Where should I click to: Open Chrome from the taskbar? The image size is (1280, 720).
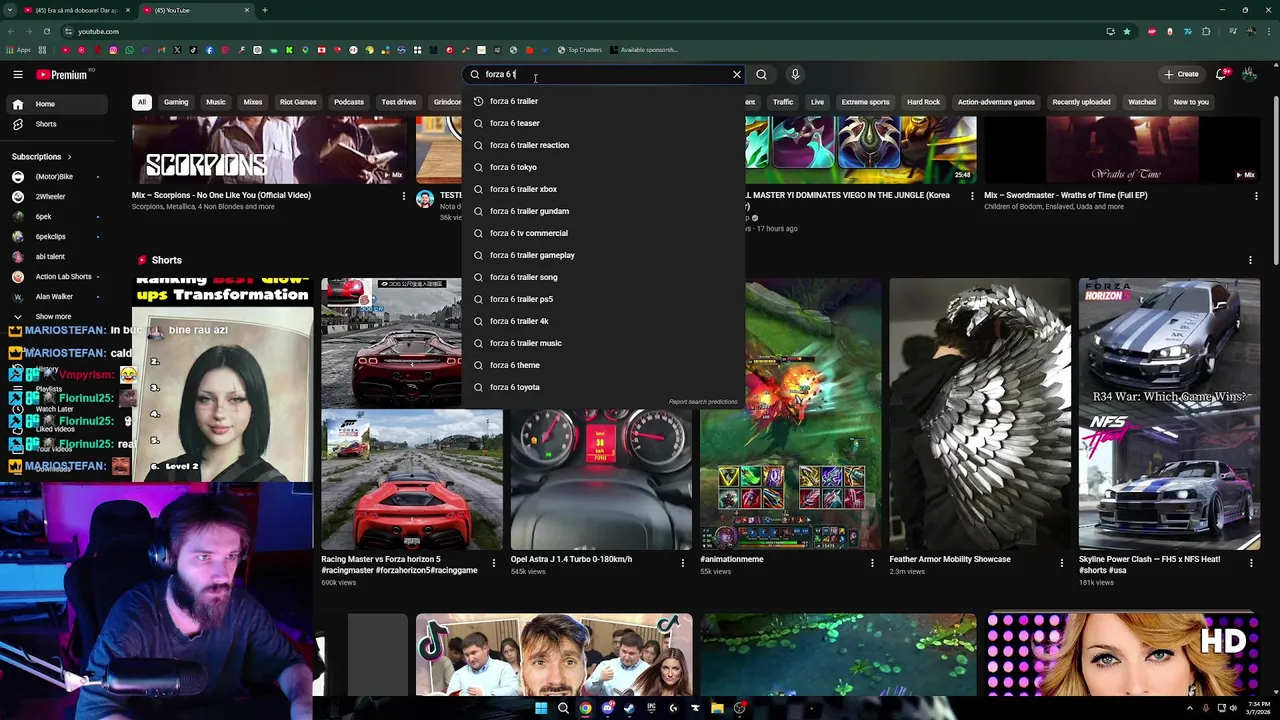pos(585,708)
